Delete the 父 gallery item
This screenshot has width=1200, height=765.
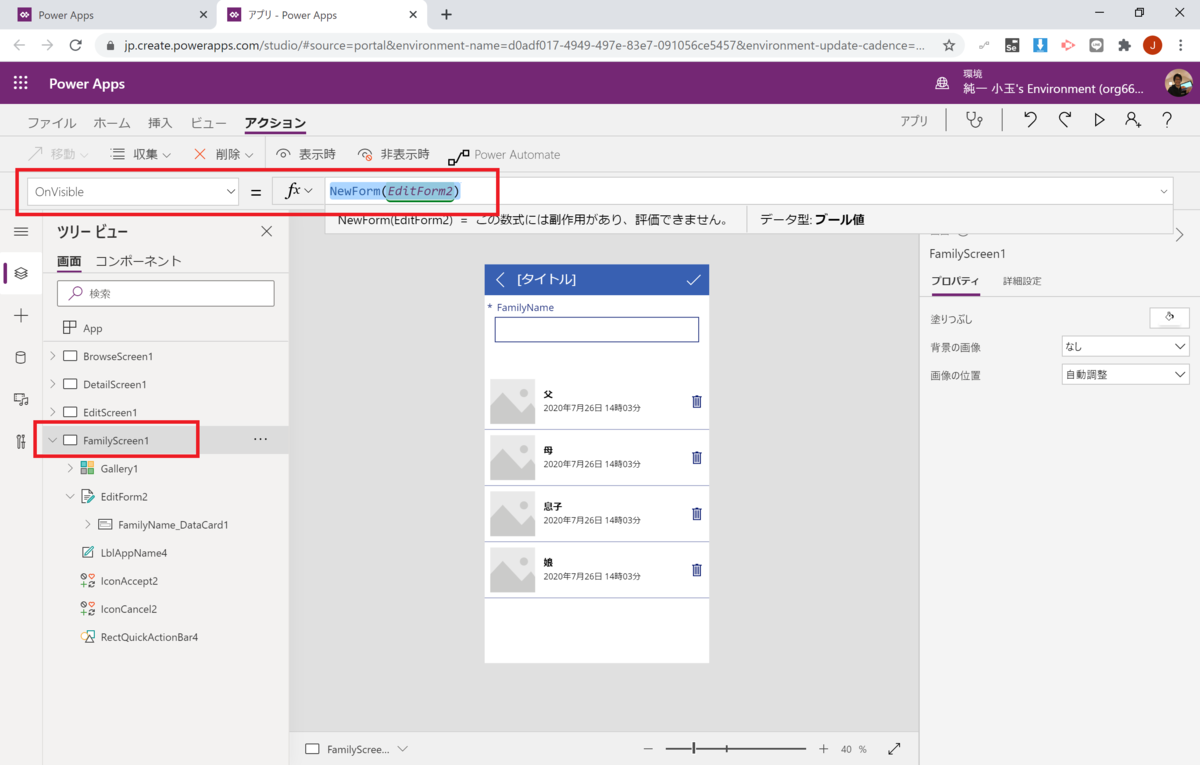697,401
